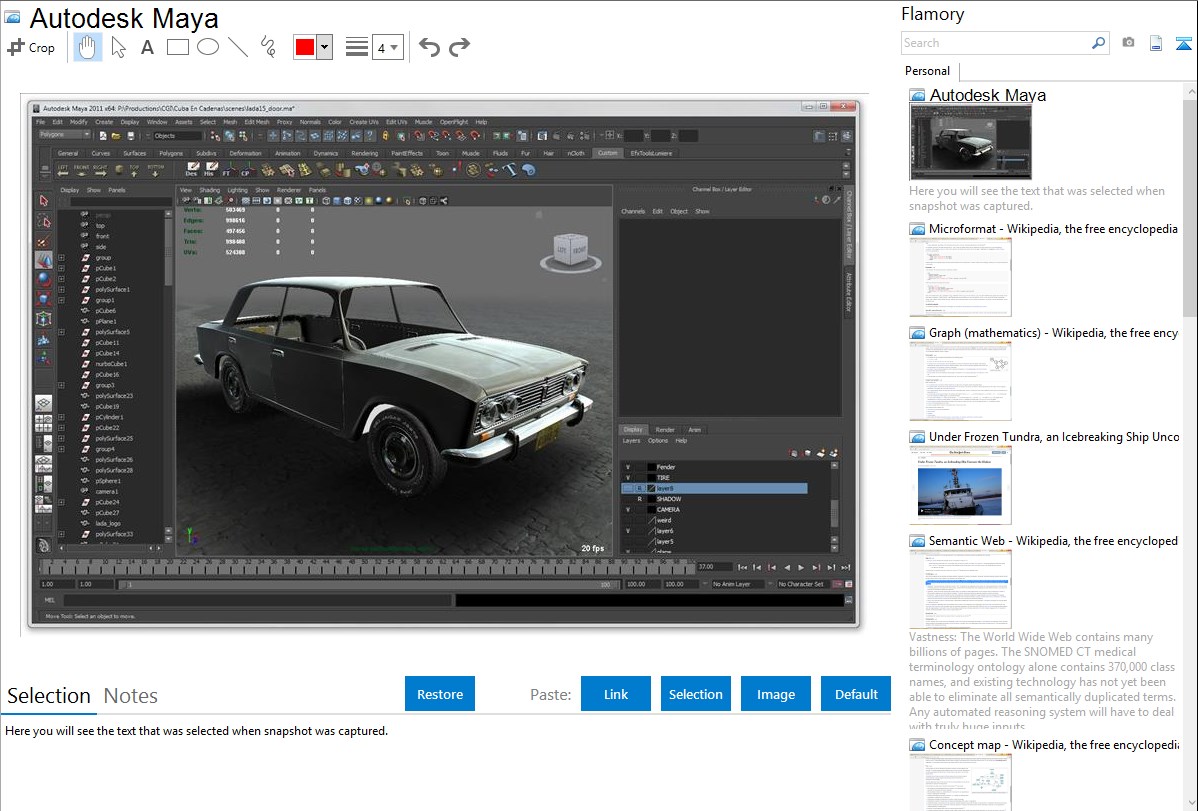Image resolution: width=1198 pixels, height=811 pixels.
Task: Switch to the Notes tab
Action: tap(131, 696)
